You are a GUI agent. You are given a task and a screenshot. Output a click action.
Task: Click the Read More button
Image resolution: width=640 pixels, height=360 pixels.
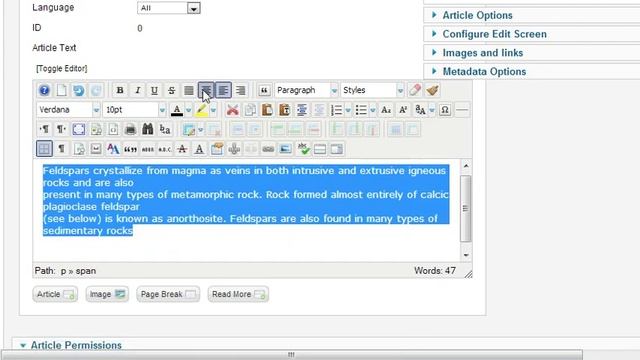[x=238, y=294]
